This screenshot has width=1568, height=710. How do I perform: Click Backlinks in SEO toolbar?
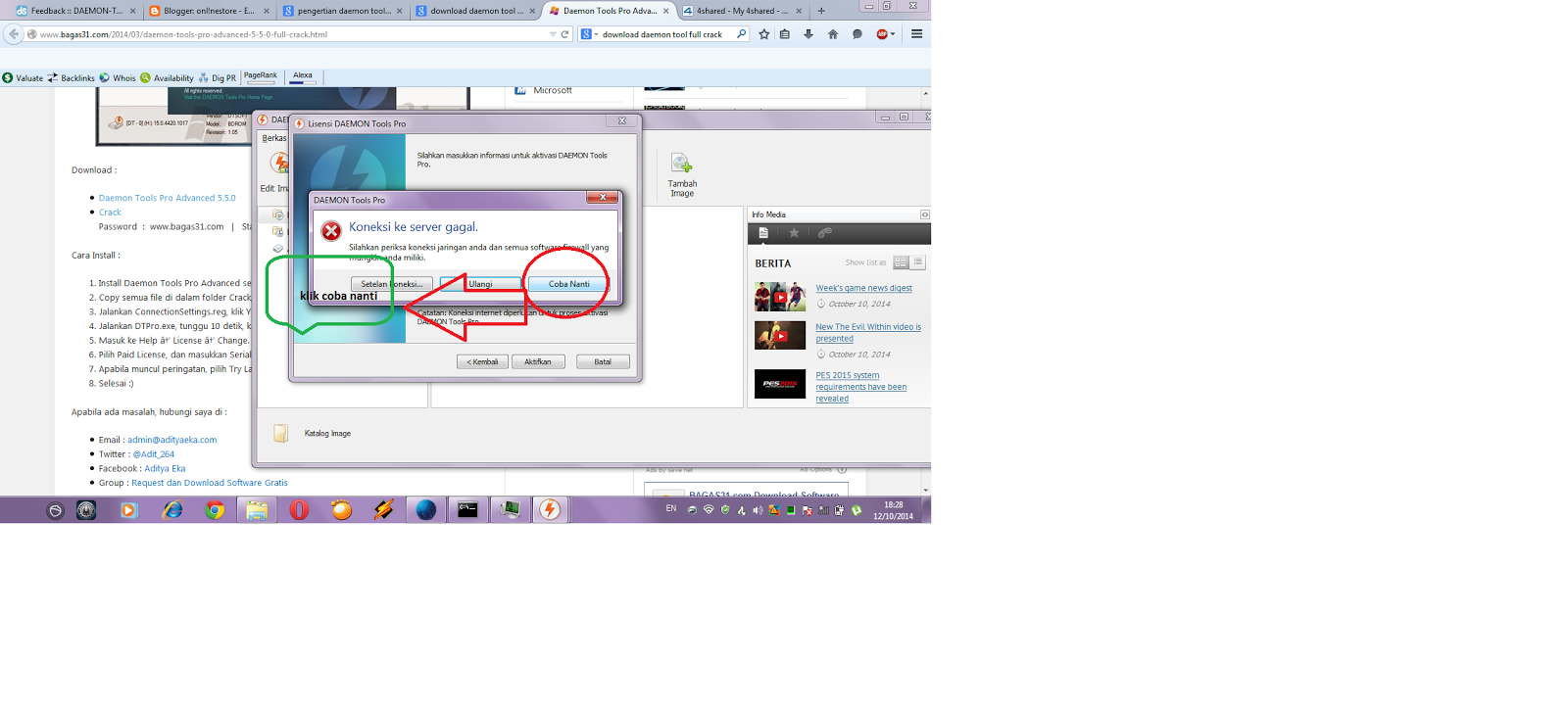(71, 77)
